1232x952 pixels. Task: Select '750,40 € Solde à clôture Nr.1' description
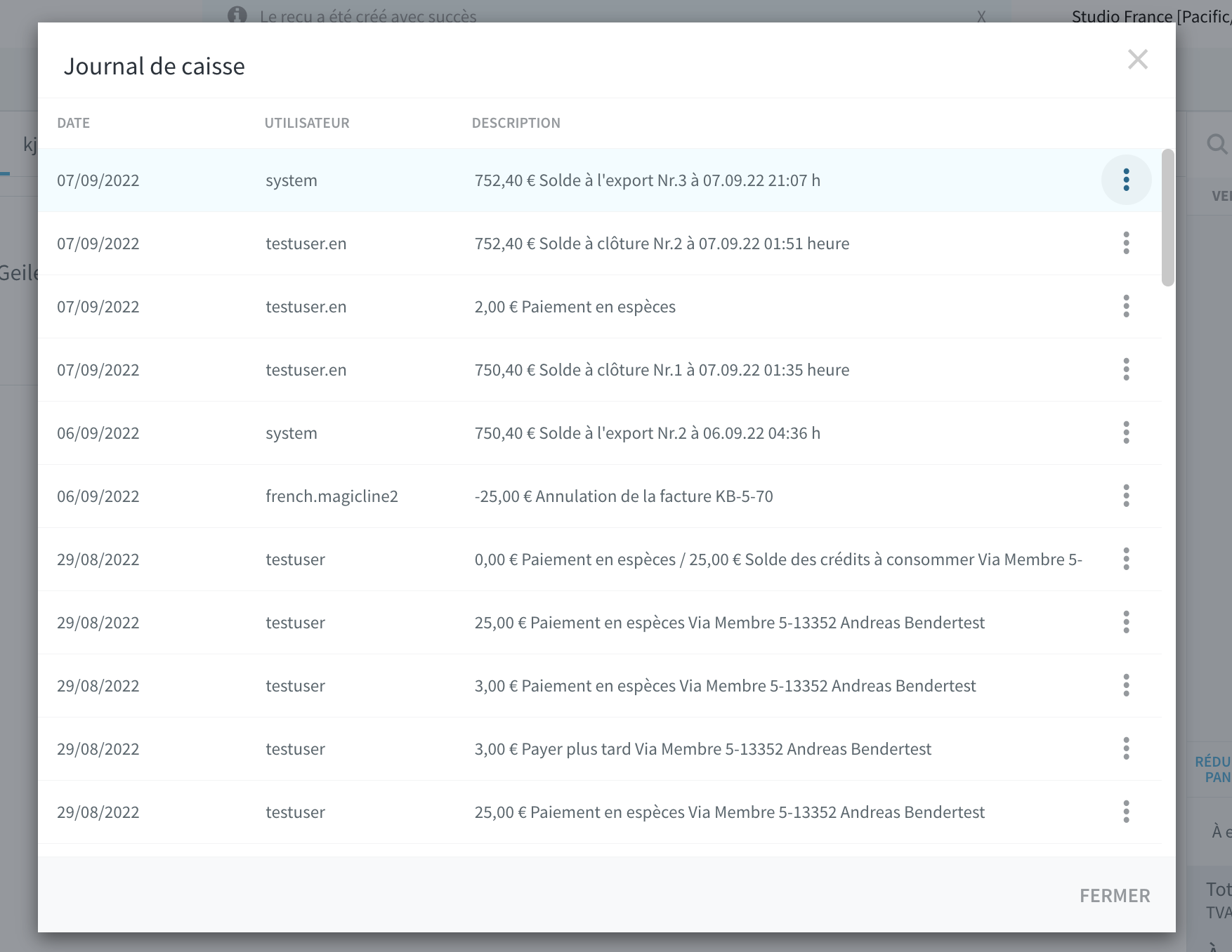(x=662, y=370)
